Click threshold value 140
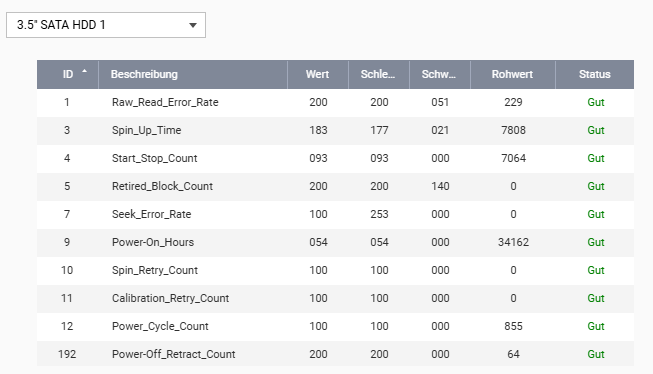The width and height of the screenshot is (653, 374). tap(440, 186)
